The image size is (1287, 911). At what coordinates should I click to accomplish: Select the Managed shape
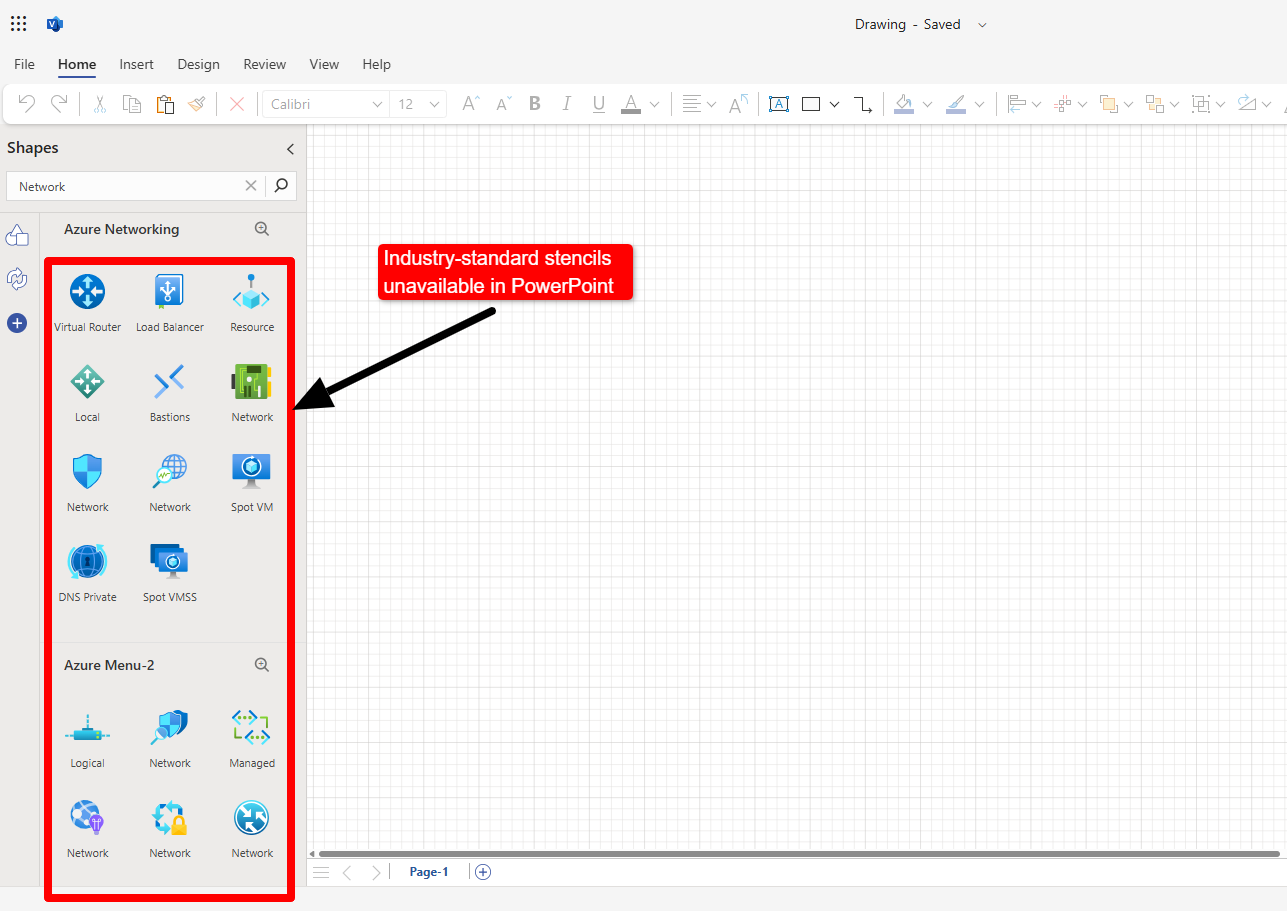(x=252, y=740)
